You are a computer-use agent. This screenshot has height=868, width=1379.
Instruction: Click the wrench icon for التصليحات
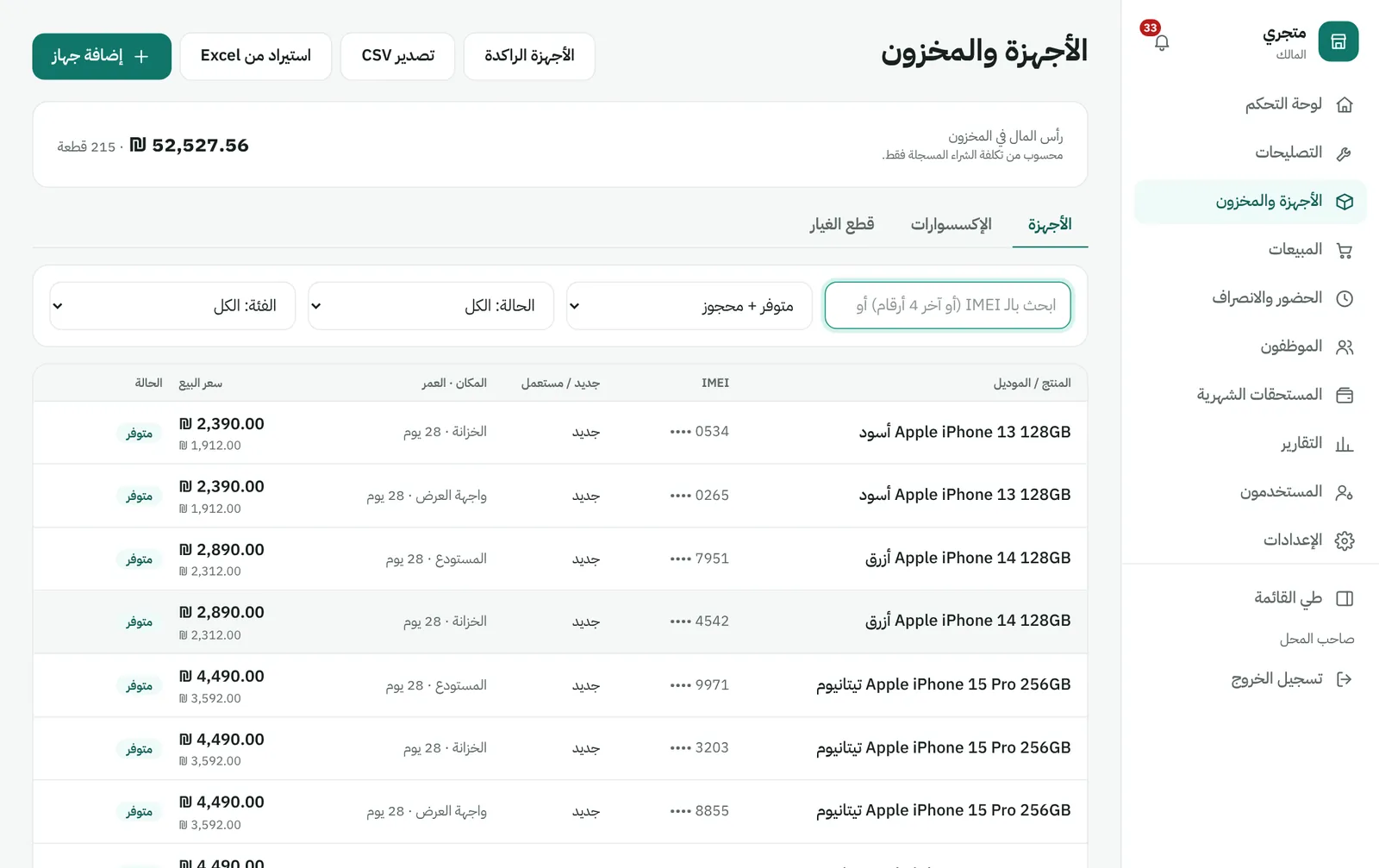click(x=1344, y=153)
